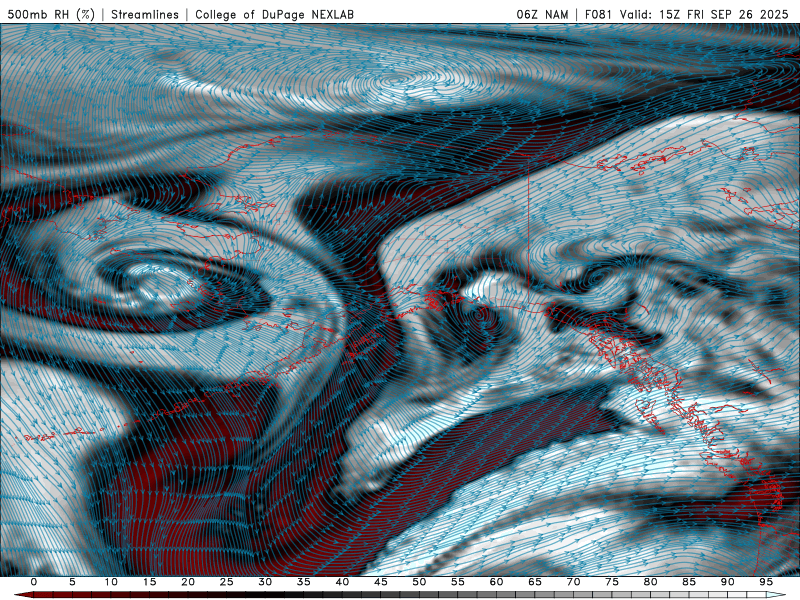Click the "20" label on the color scale
This screenshot has width=800, height=600.
click(x=188, y=582)
